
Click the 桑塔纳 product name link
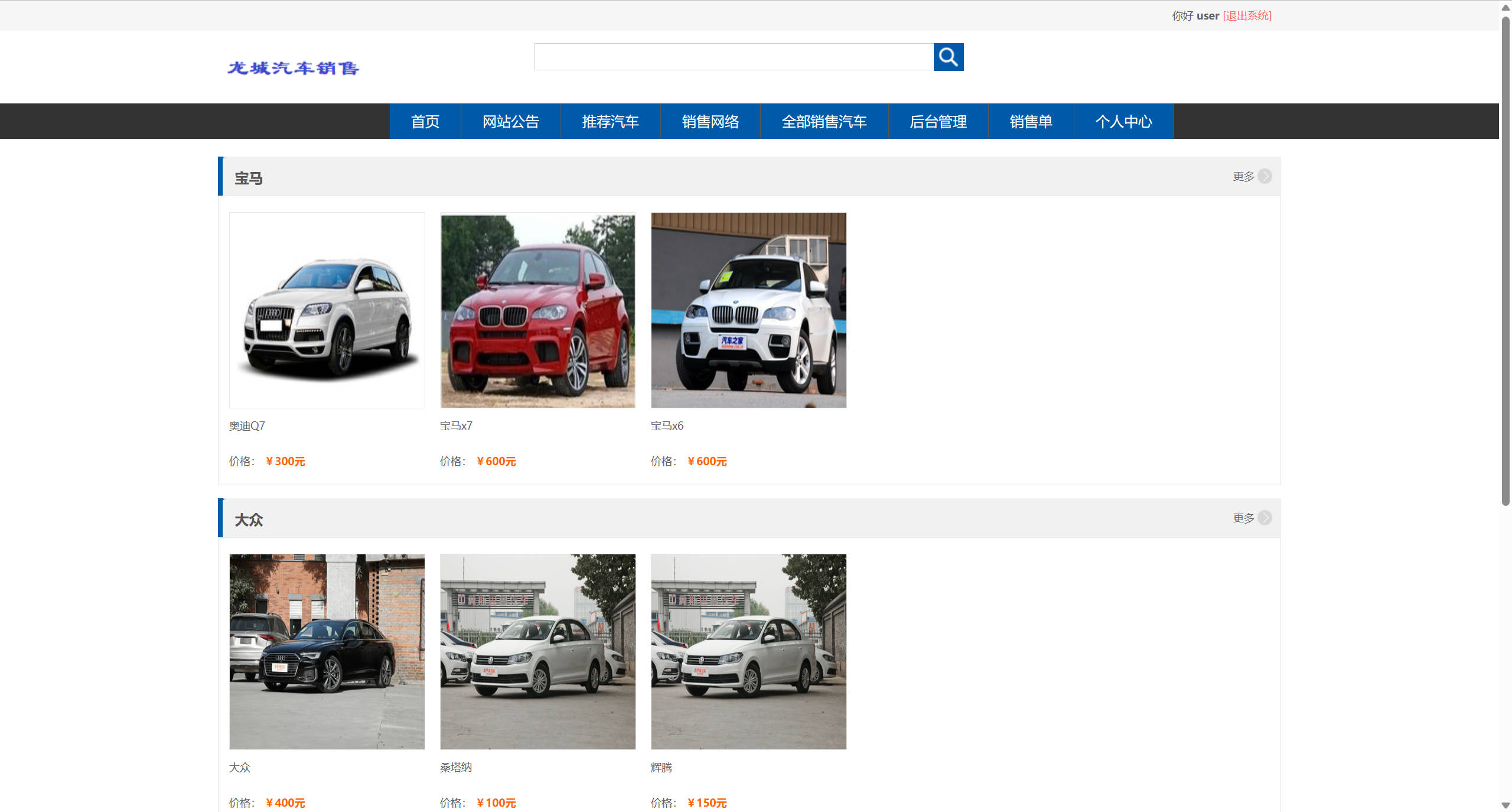pos(455,767)
